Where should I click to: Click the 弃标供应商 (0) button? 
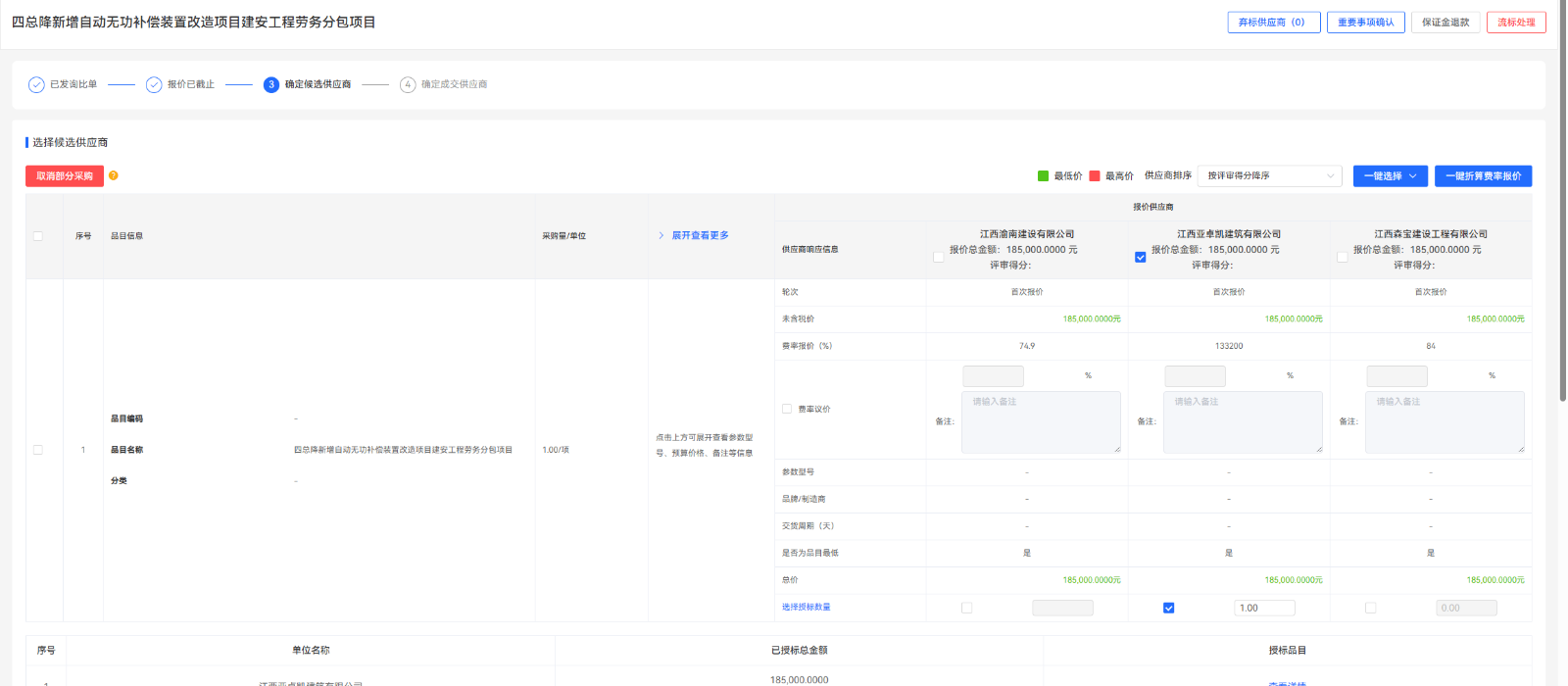pyautogui.click(x=1273, y=23)
